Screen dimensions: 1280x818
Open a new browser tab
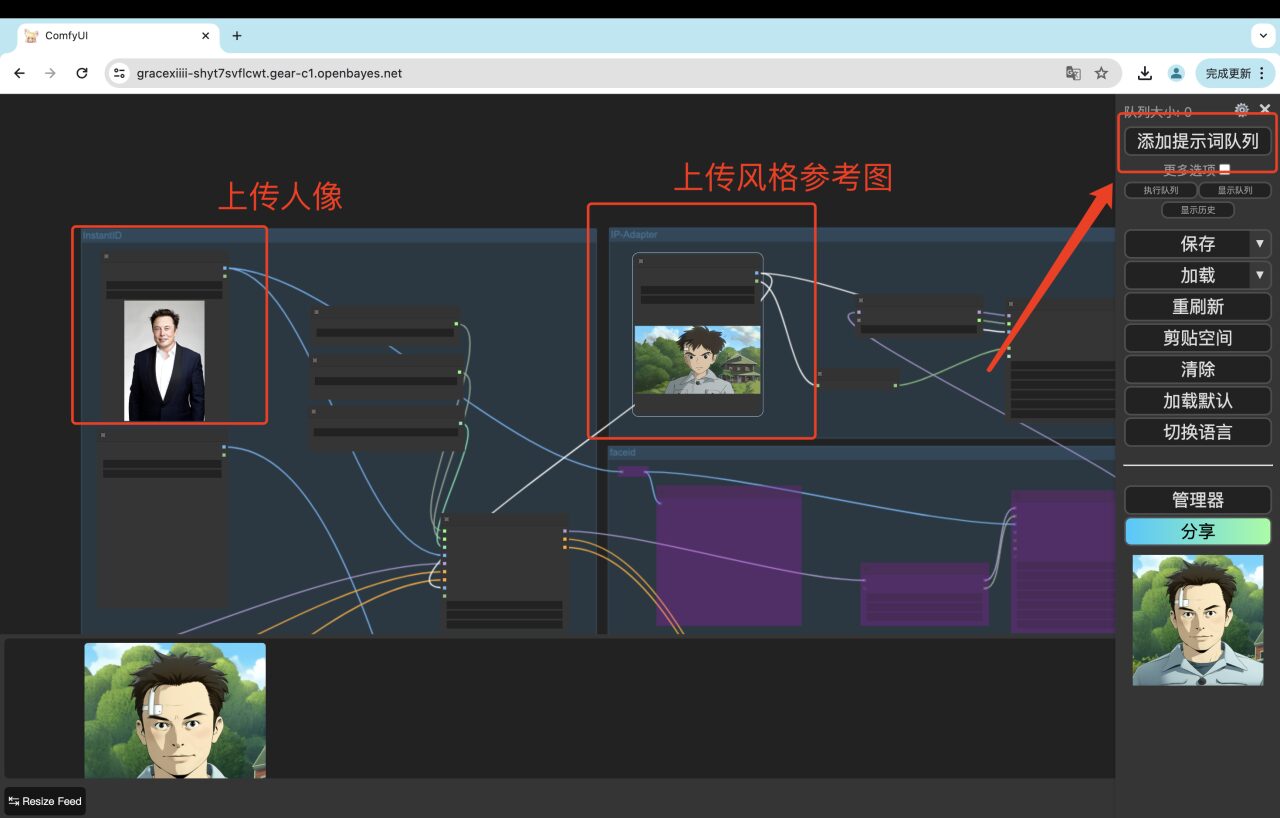tap(237, 36)
